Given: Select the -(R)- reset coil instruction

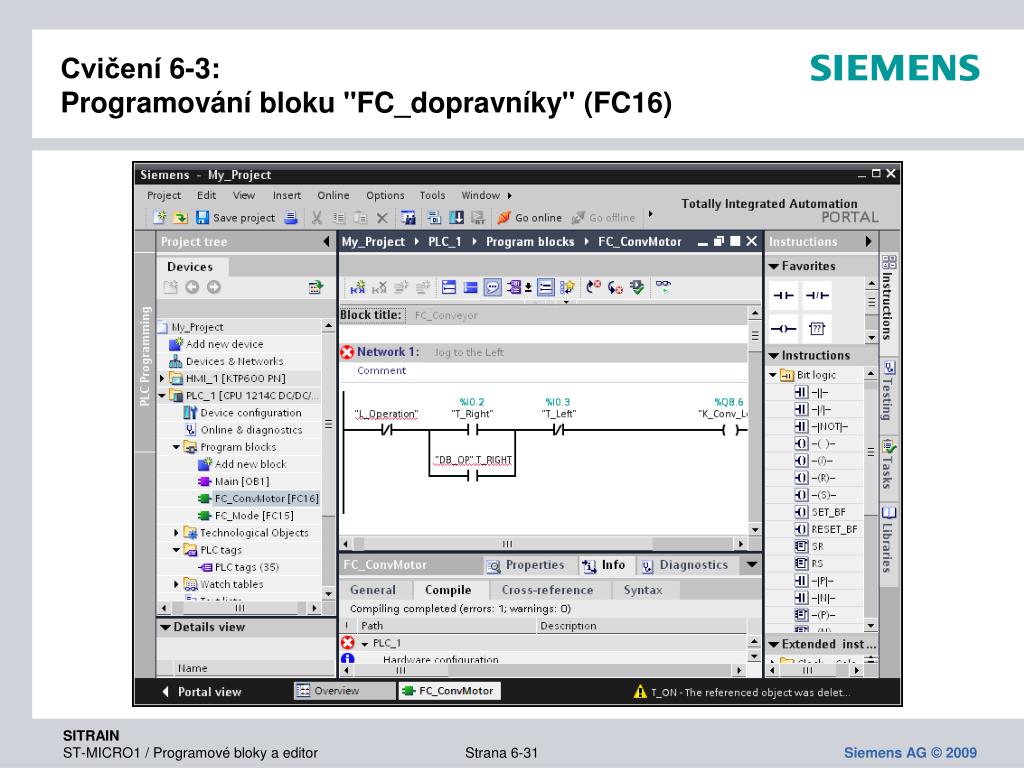Looking at the screenshot, I should (814, 478).
